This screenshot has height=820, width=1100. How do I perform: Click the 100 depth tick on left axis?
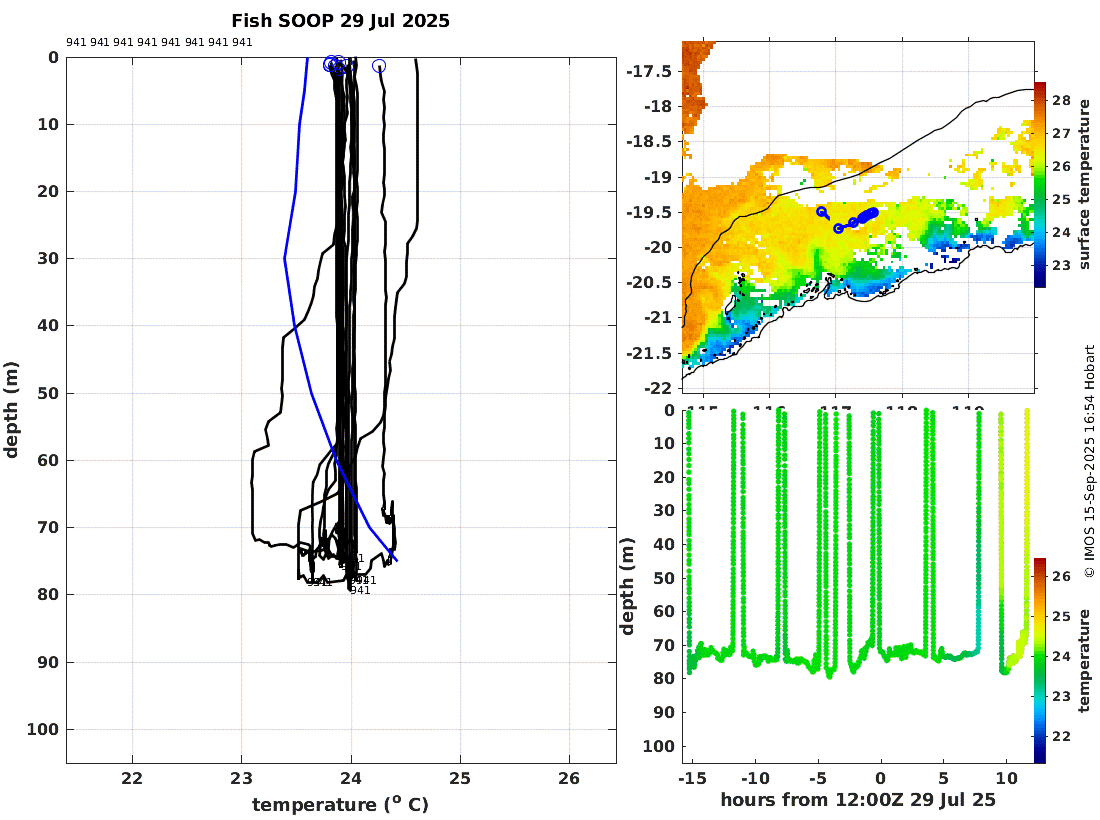(43, 730)
